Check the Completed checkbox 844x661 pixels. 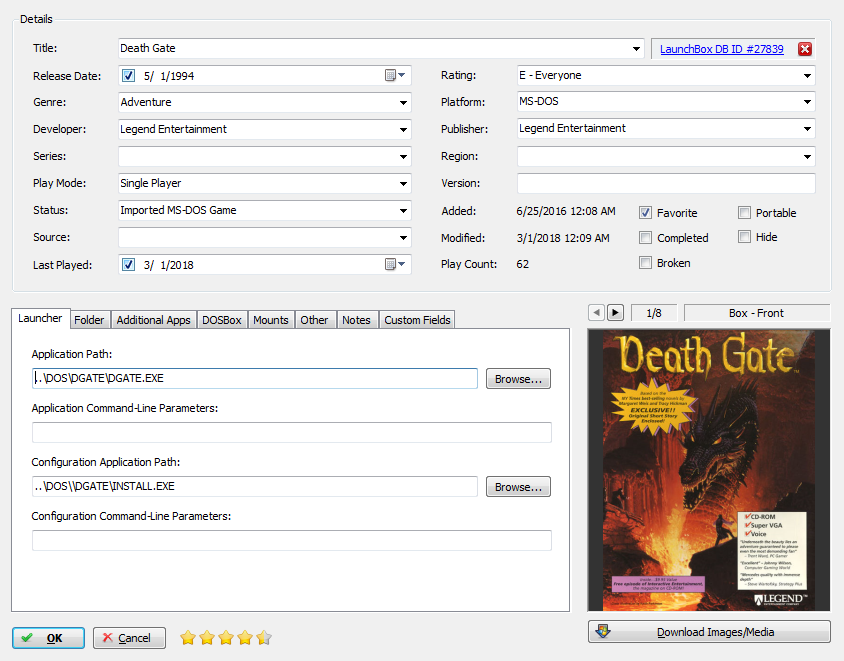(645, 237)
